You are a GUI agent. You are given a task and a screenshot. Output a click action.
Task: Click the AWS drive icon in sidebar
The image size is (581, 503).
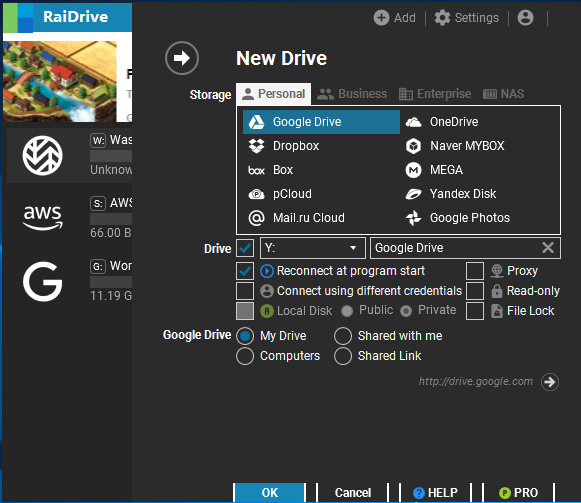pos(43,218)
